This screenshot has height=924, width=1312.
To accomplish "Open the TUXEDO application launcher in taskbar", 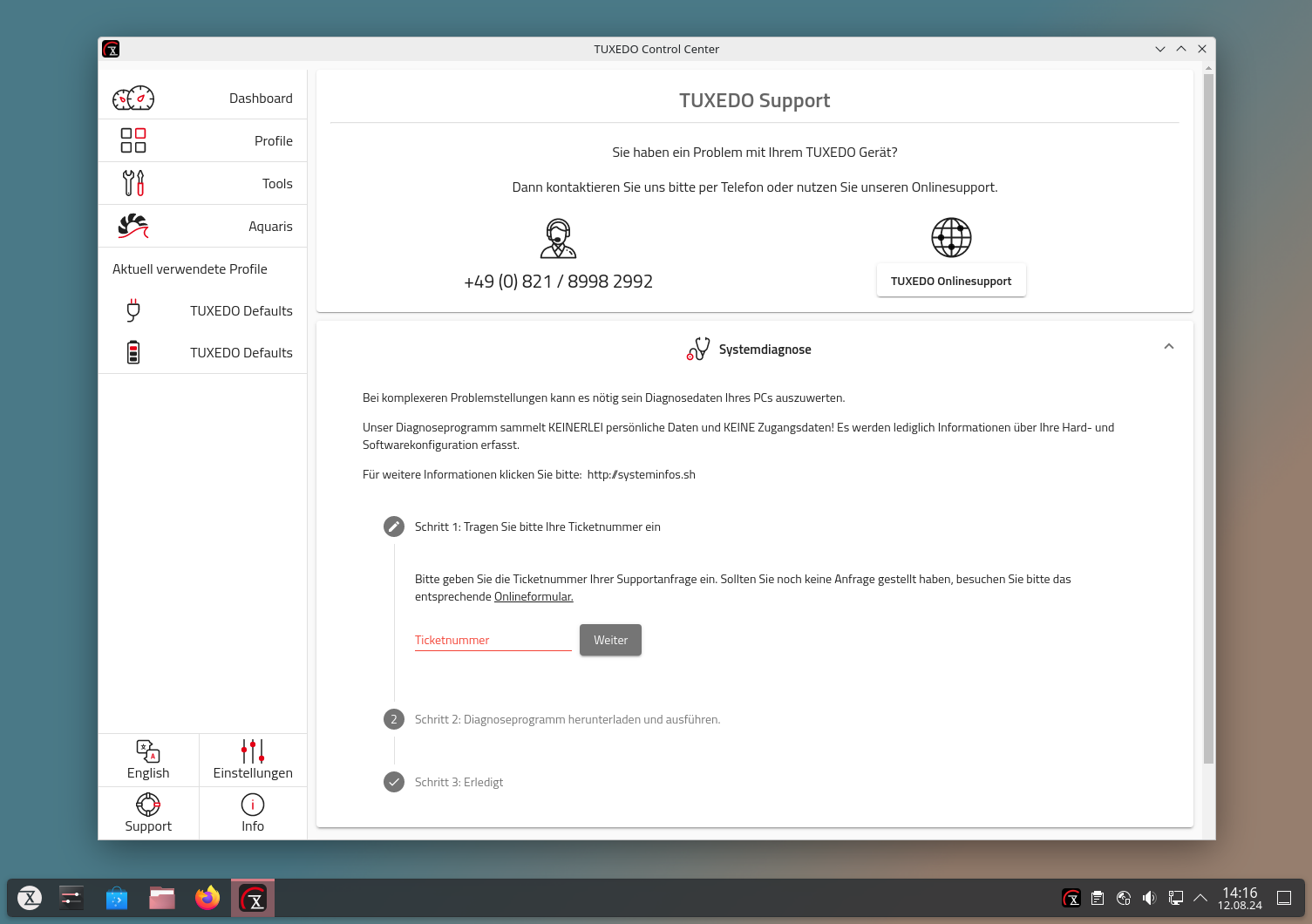I will (30, 898).
